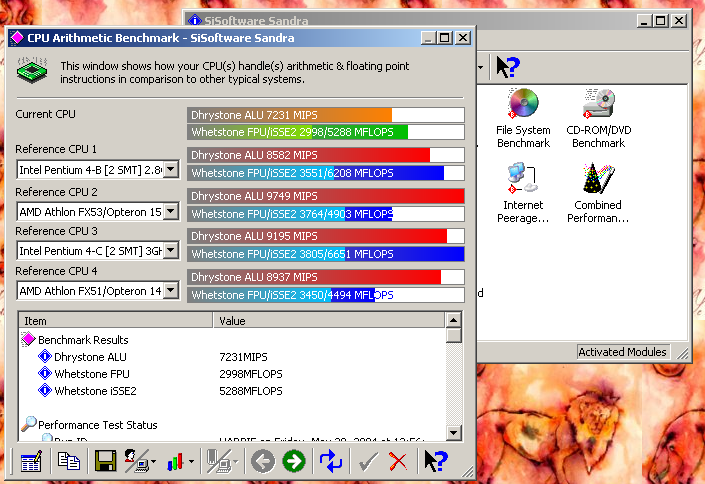Click Current CPU Dhrystone ALU 7231 MIPS bar
Screen dimensions: 705x484
[326, 115]
